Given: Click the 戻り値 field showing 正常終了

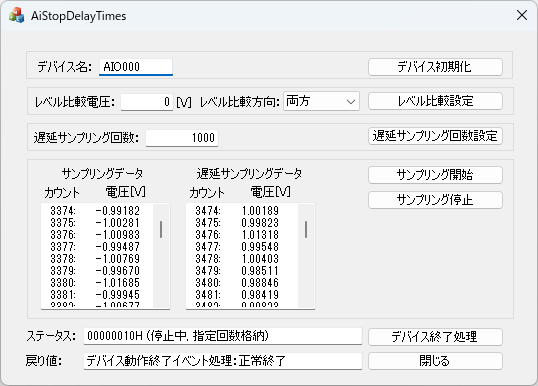Looking at the screenshot, I should coord(223,361).
